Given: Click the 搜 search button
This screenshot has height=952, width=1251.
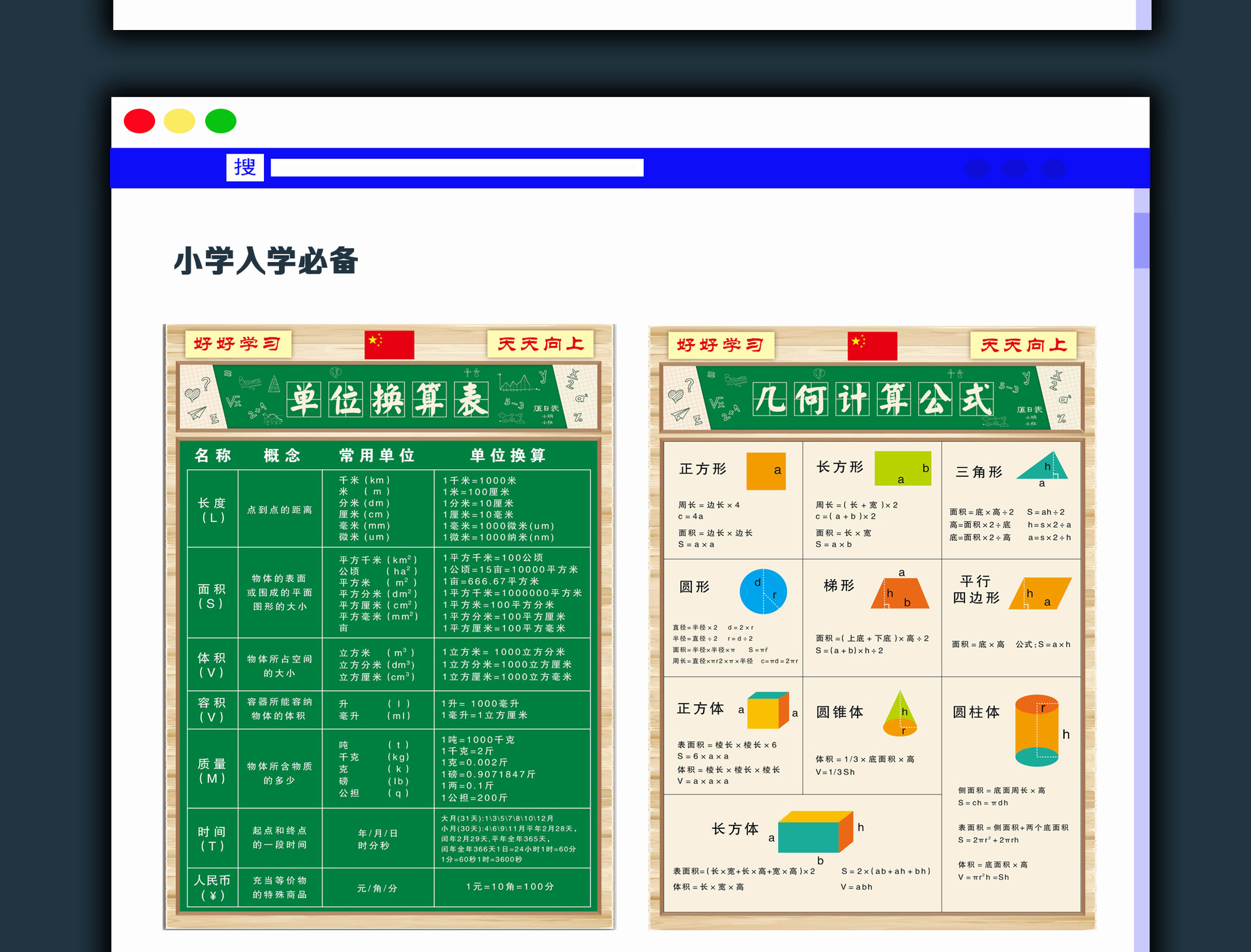Looking at the screenshot, I should click(244, 167).
